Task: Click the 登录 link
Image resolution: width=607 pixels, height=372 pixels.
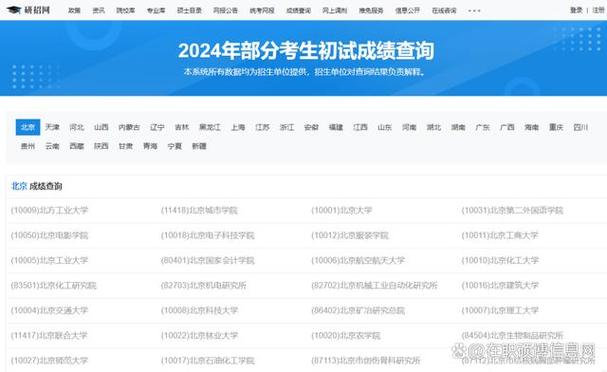Action: (576, 10)
